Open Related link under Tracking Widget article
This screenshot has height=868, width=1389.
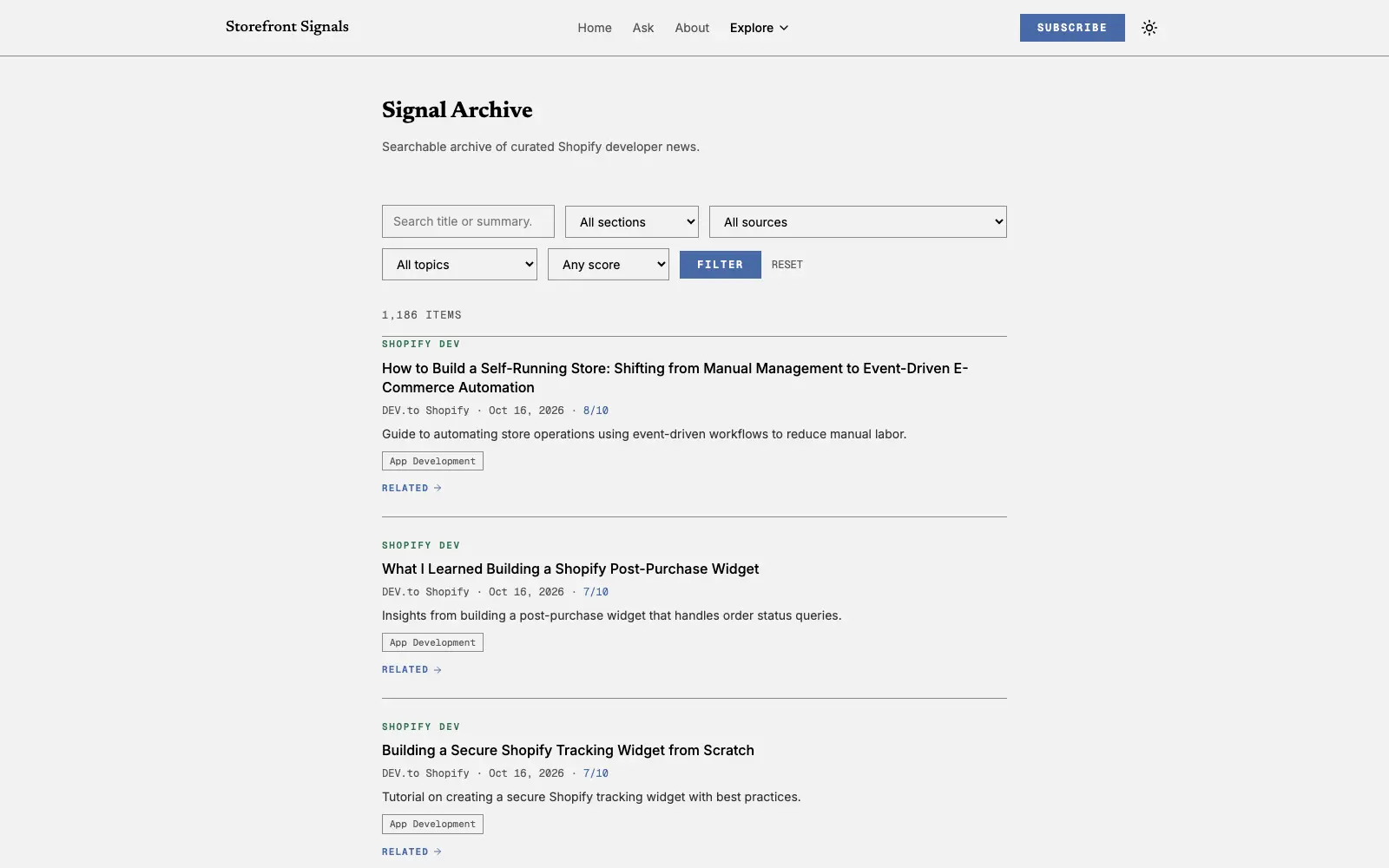(411, 852)
